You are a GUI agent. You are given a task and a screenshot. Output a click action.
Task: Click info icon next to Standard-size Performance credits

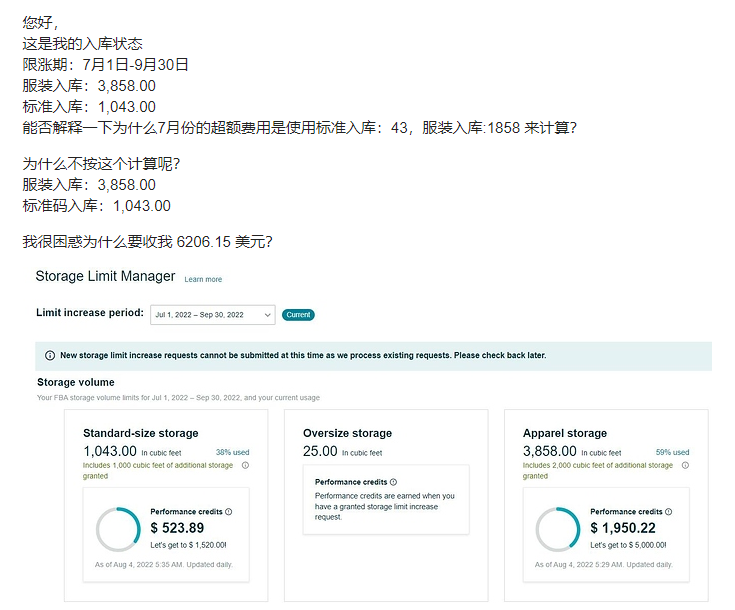pos(228,512)
